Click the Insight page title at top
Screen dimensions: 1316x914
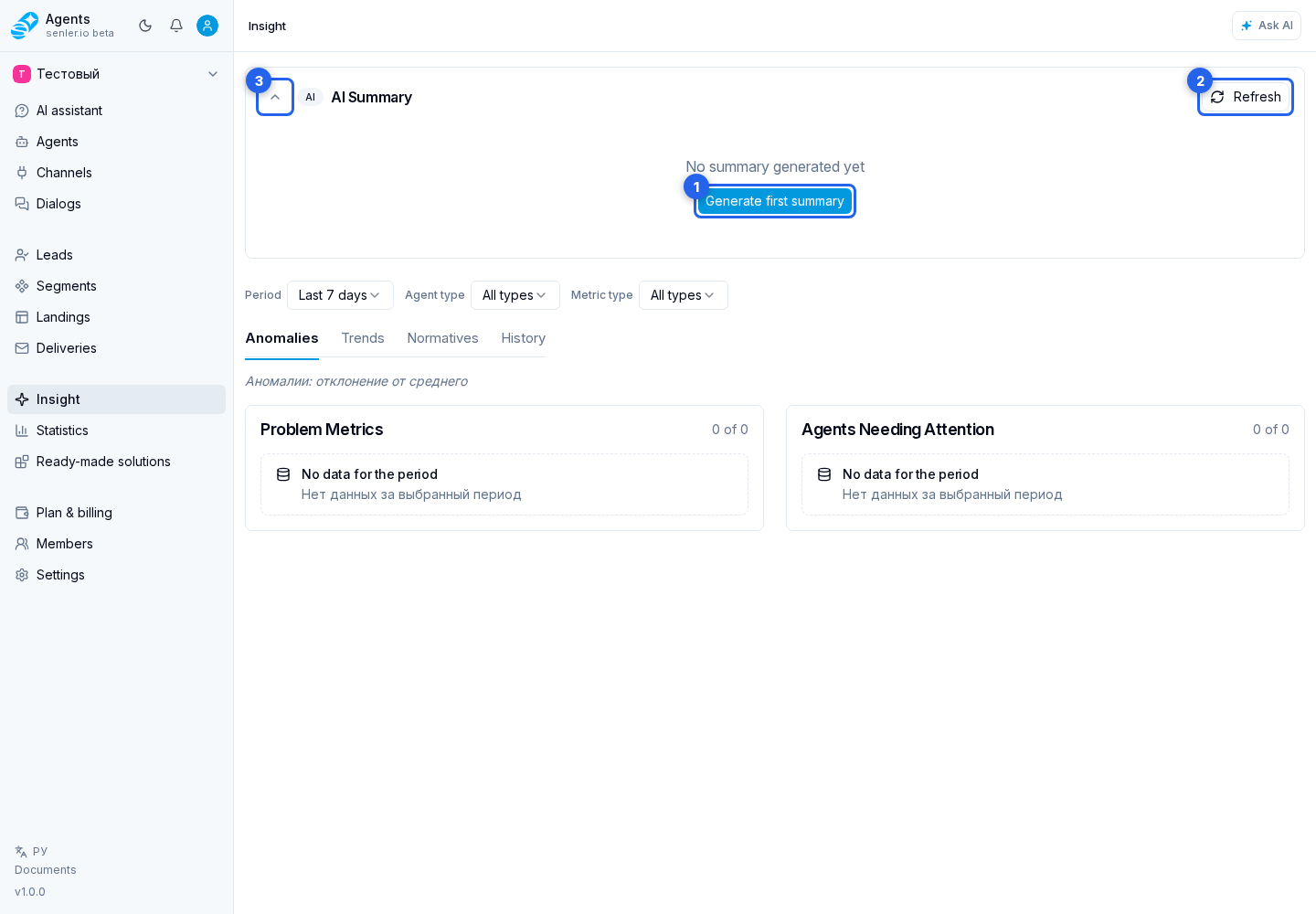tap(267, 26)
